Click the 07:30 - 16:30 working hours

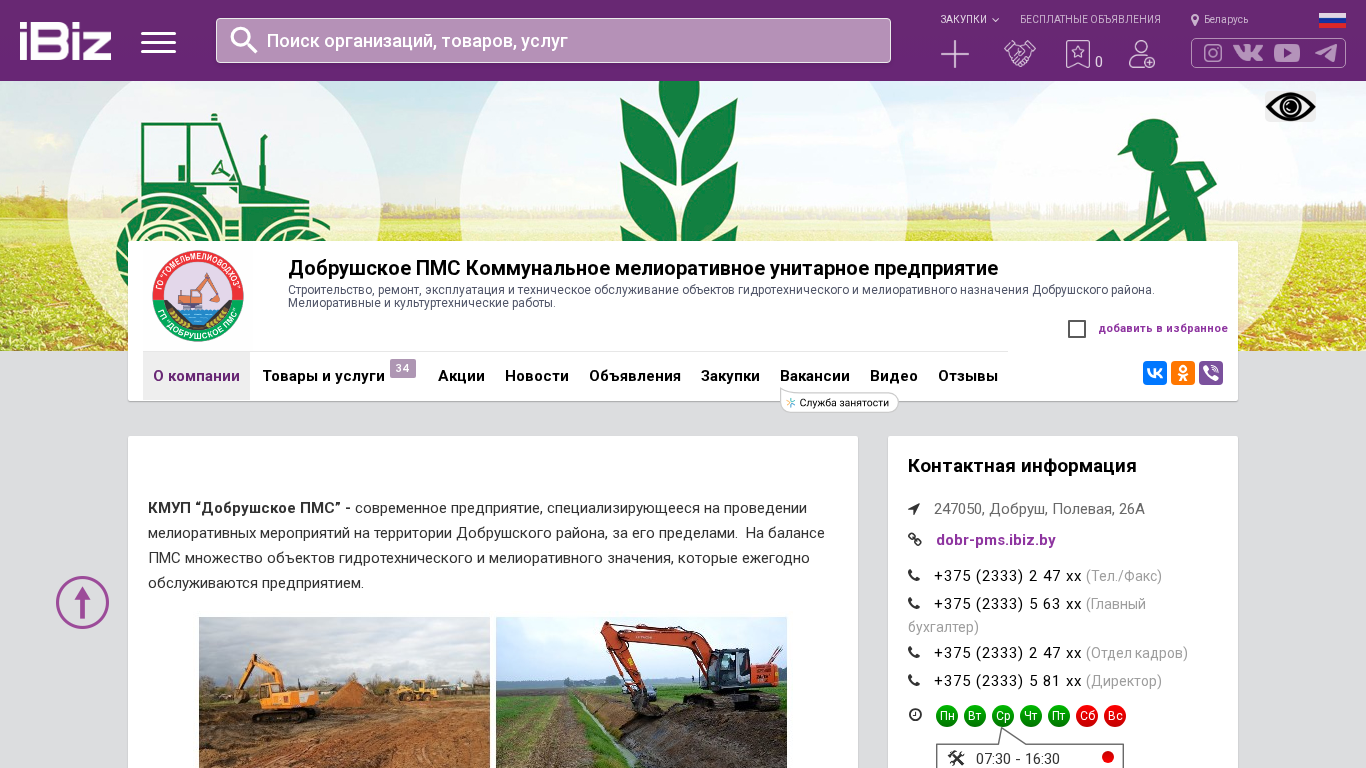(1018, 759)
